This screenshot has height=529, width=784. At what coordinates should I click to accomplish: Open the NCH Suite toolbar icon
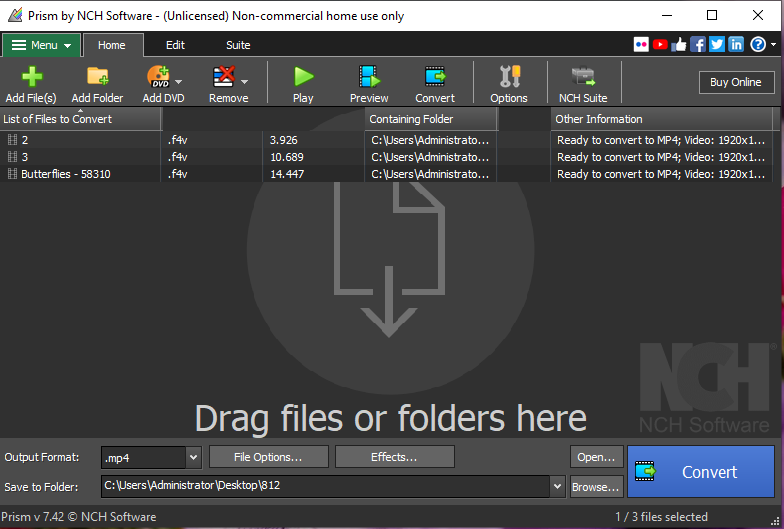583,77
